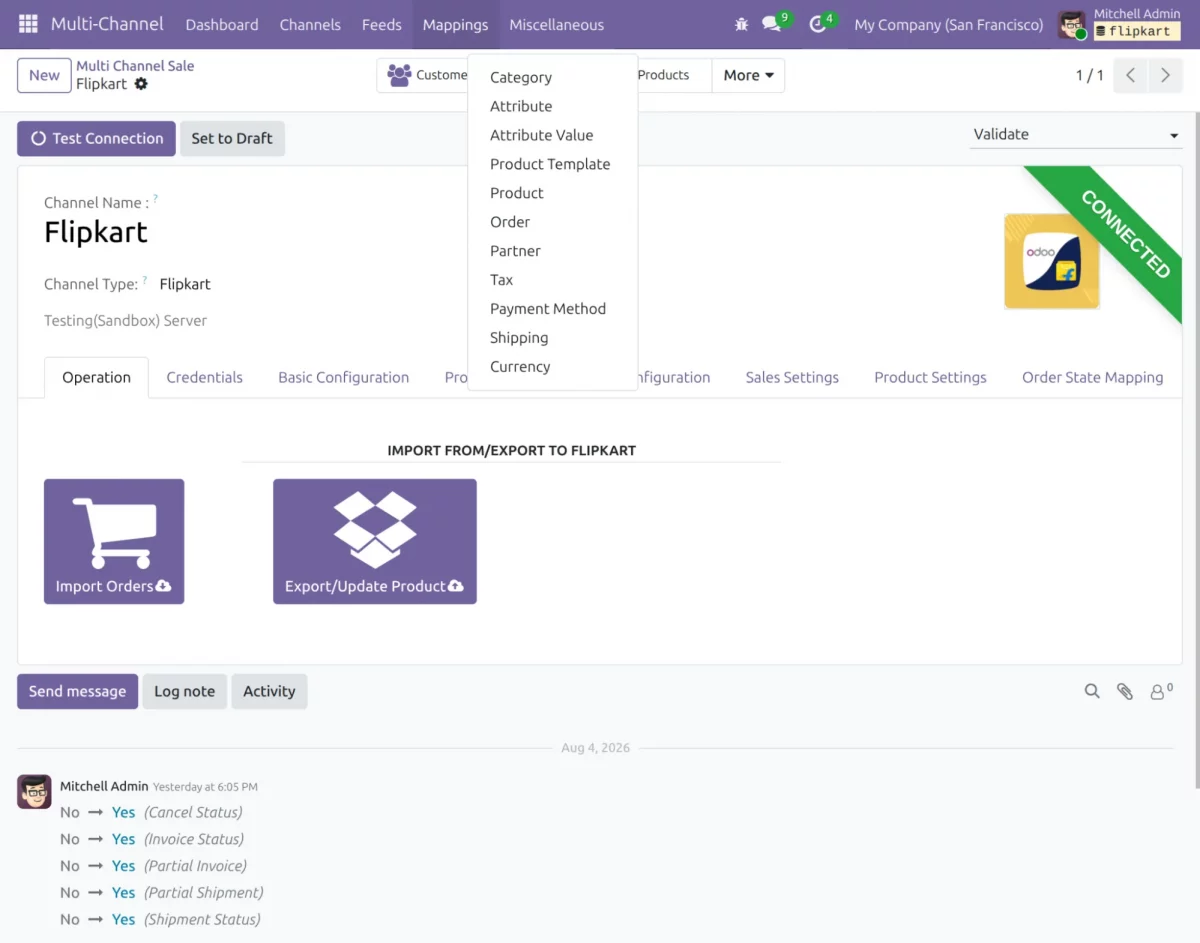Screen dimensions: 1200x943
Task: Go to next record arrow
Action: [1165, 75]
